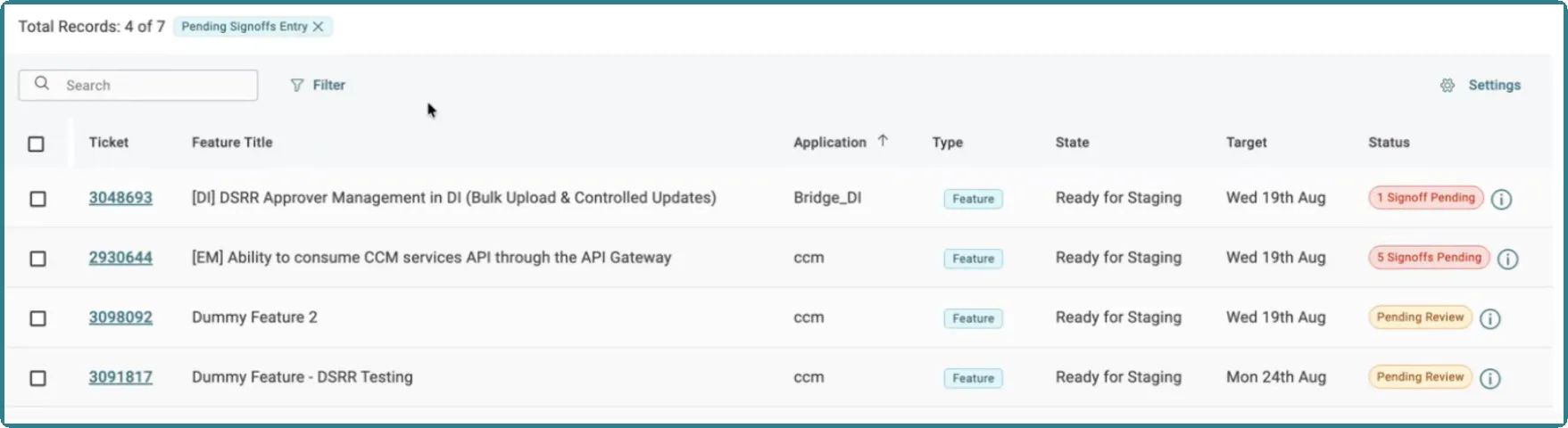1568x428 pixels.
Task: Open ticket link 3098092
Action: 120,317
